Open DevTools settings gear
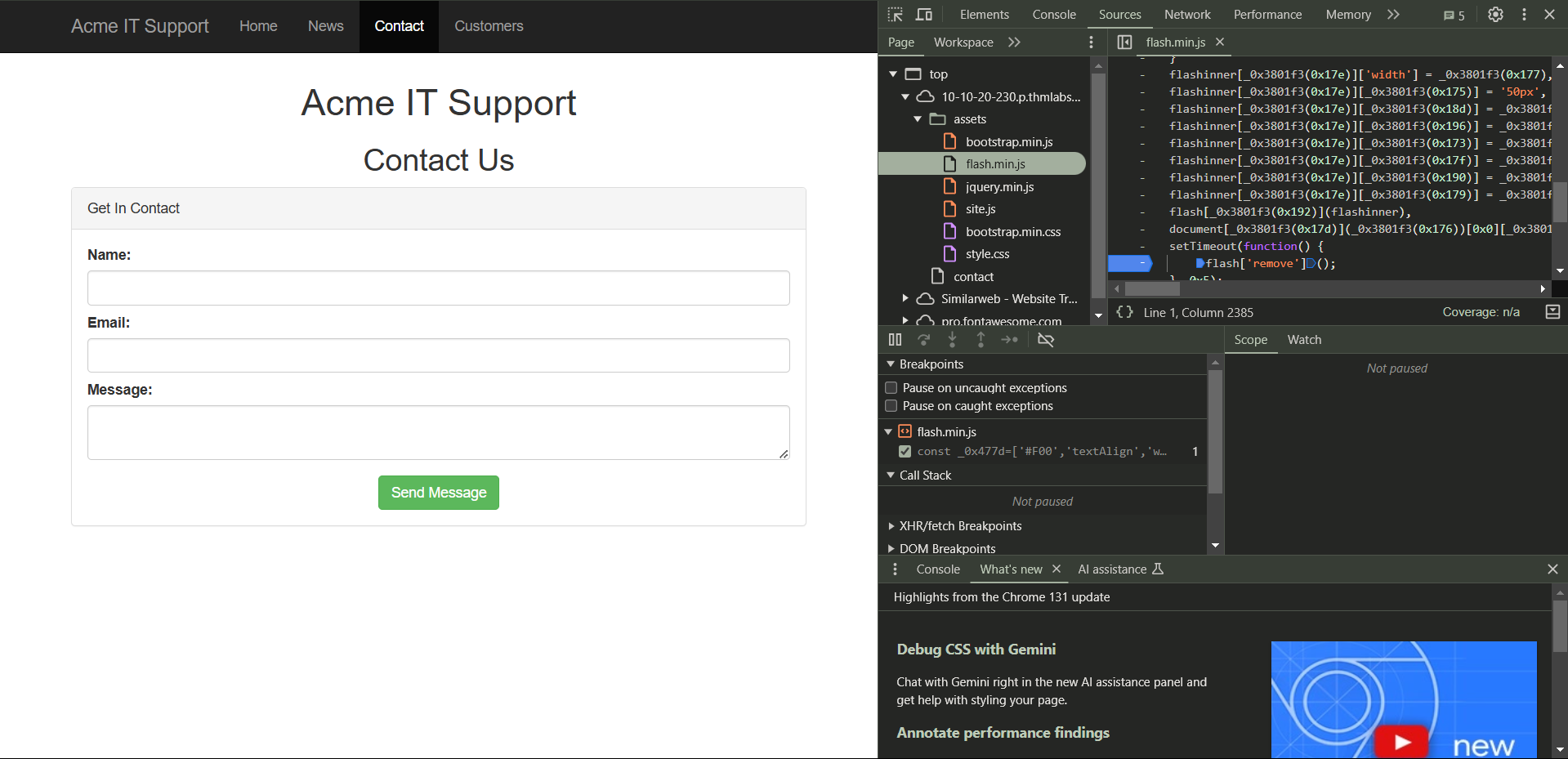Image resolution: width=1568 pixels, height=759 pixels. (x=1495, y=15)
